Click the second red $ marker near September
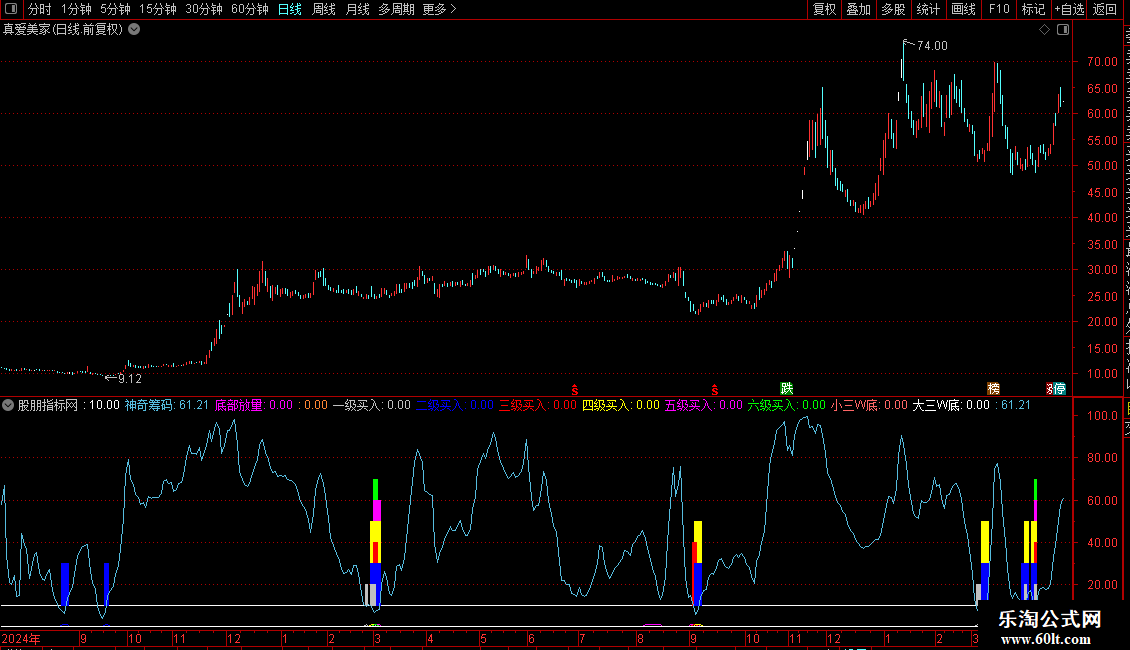 point(714,390)
